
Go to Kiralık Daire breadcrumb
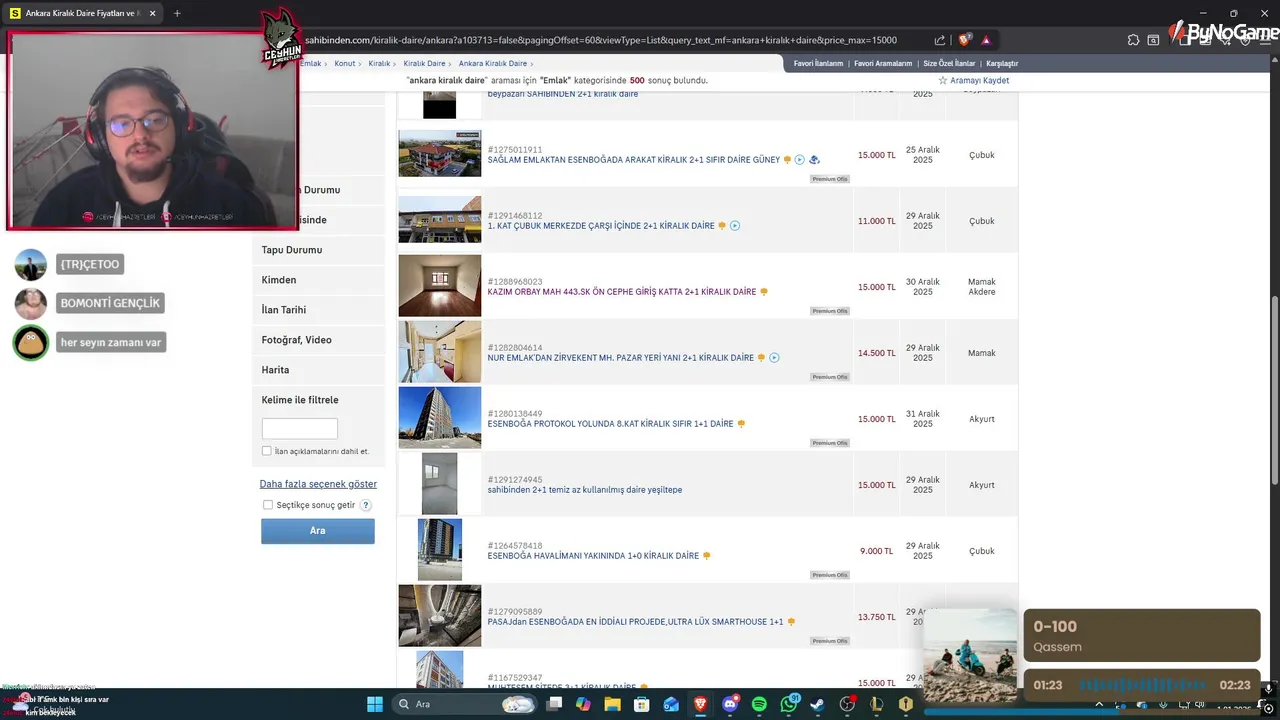point(424,63)
